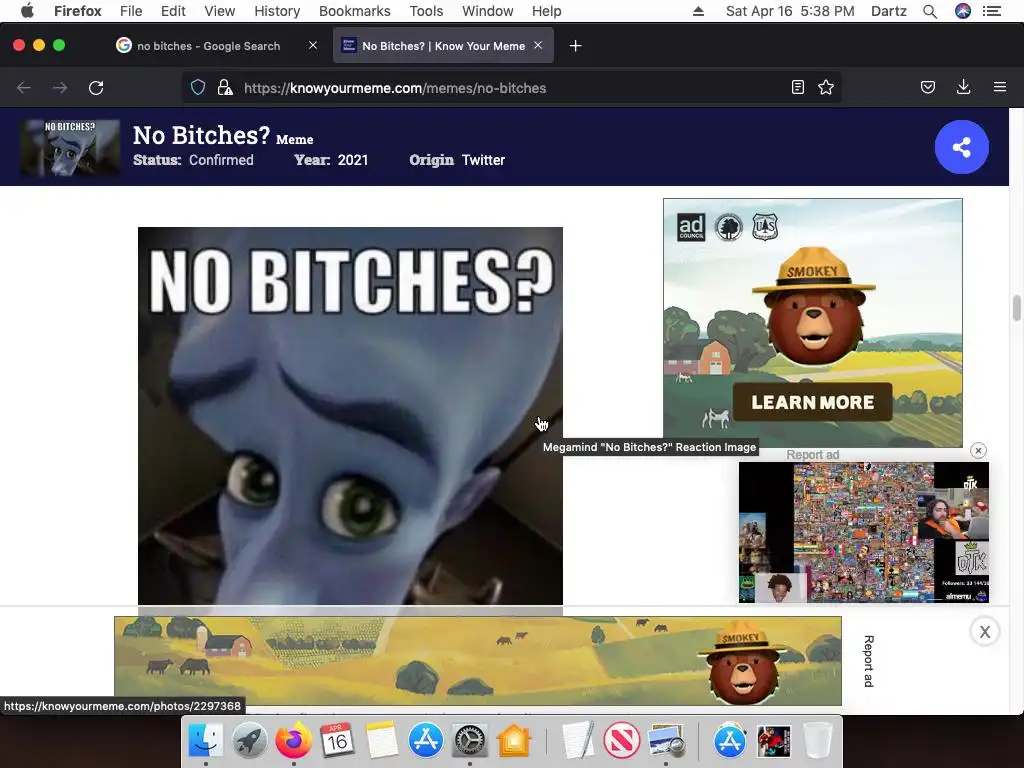1024x768 pixels.
Task: Click the Dartz user name in menu bar
Action: pyautogui.click(x=889, y=11)
